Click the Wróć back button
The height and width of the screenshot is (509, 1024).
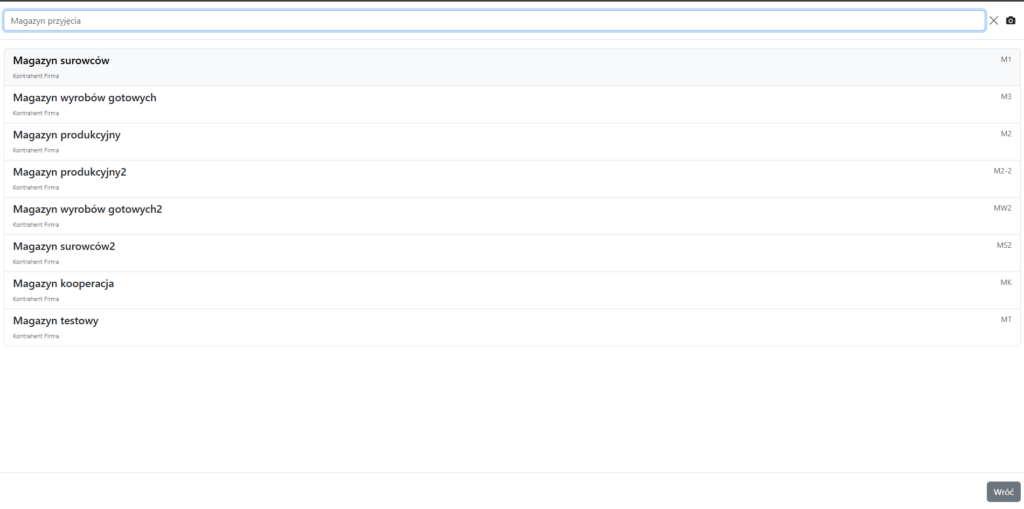pos(1003,492)
